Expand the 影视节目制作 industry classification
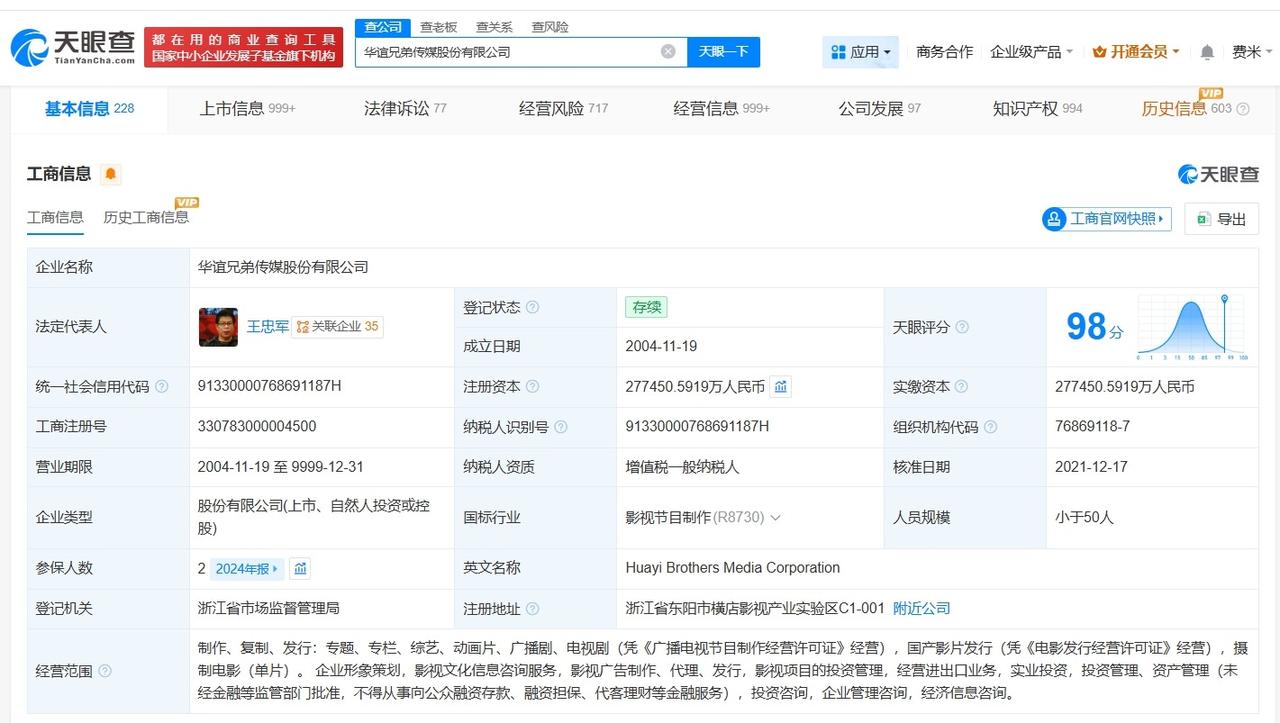1280x723 pixels. [x=775, y=518]
